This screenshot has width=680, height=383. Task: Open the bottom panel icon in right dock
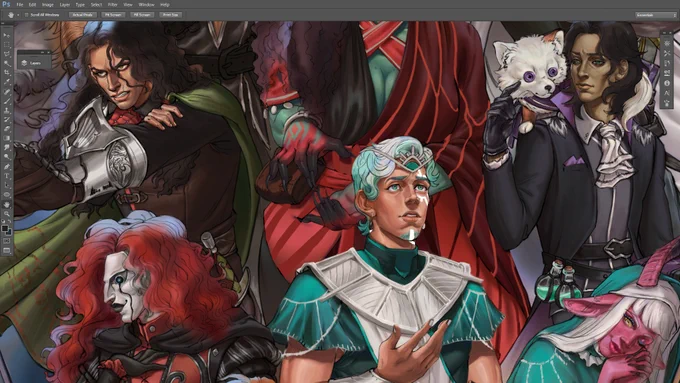coord(667,103)
